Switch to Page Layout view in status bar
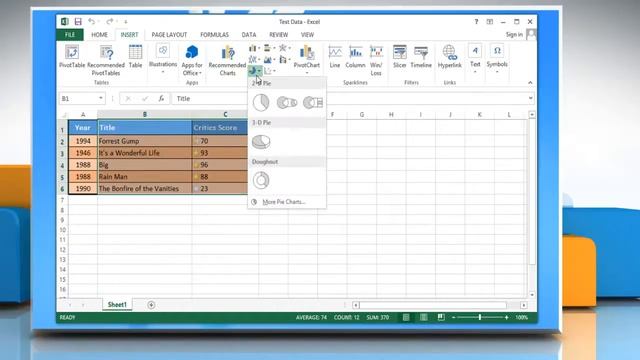This screenshot has height=360, width=640. pyautogui.click(x=424, y=317)
